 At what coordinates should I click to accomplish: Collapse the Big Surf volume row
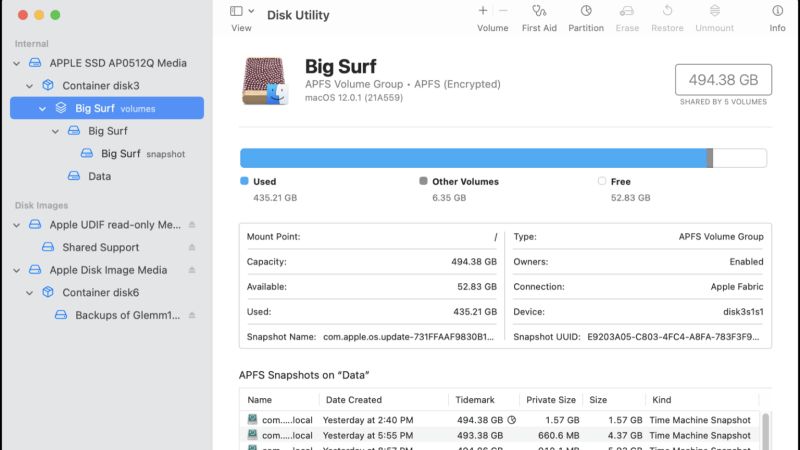tap(55, 131)
